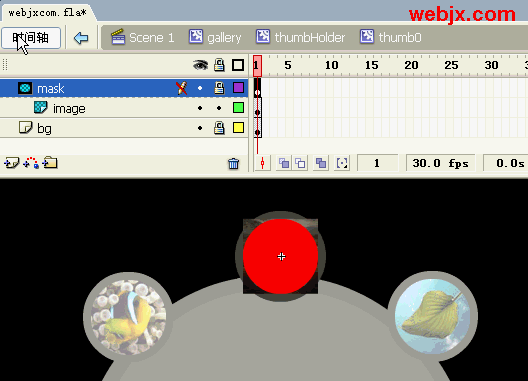Click the crossed pencil on mask layer
This screenshot has width=528, height=381.
click(182, 88)
